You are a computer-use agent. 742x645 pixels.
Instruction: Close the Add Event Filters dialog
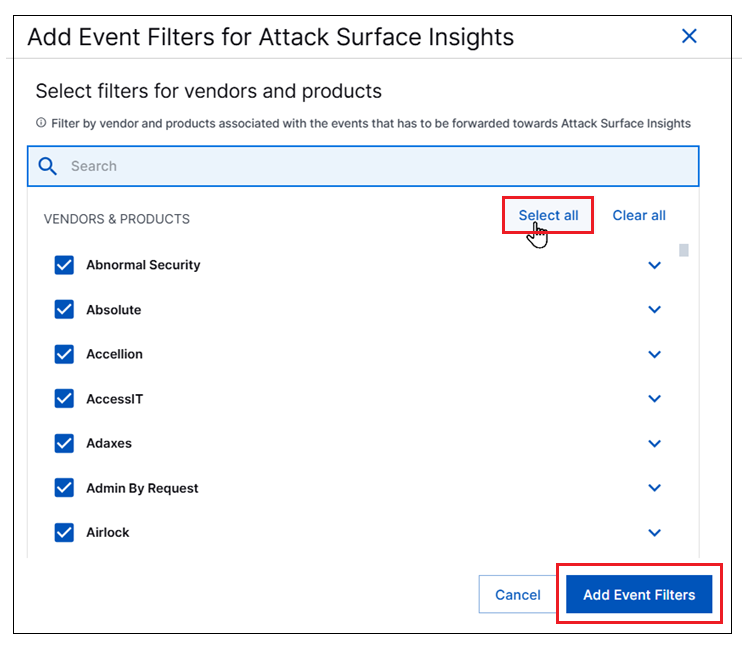pyautogui.click(x=689, y=36)
